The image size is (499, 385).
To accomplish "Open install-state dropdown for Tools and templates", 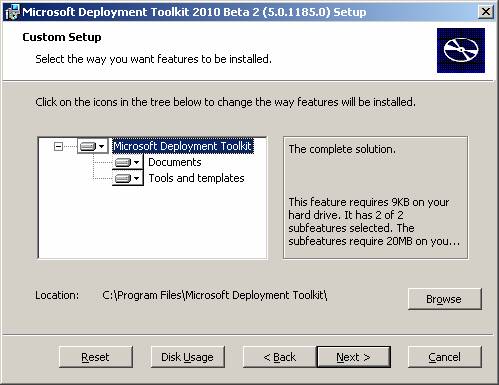I will [128, 178].
